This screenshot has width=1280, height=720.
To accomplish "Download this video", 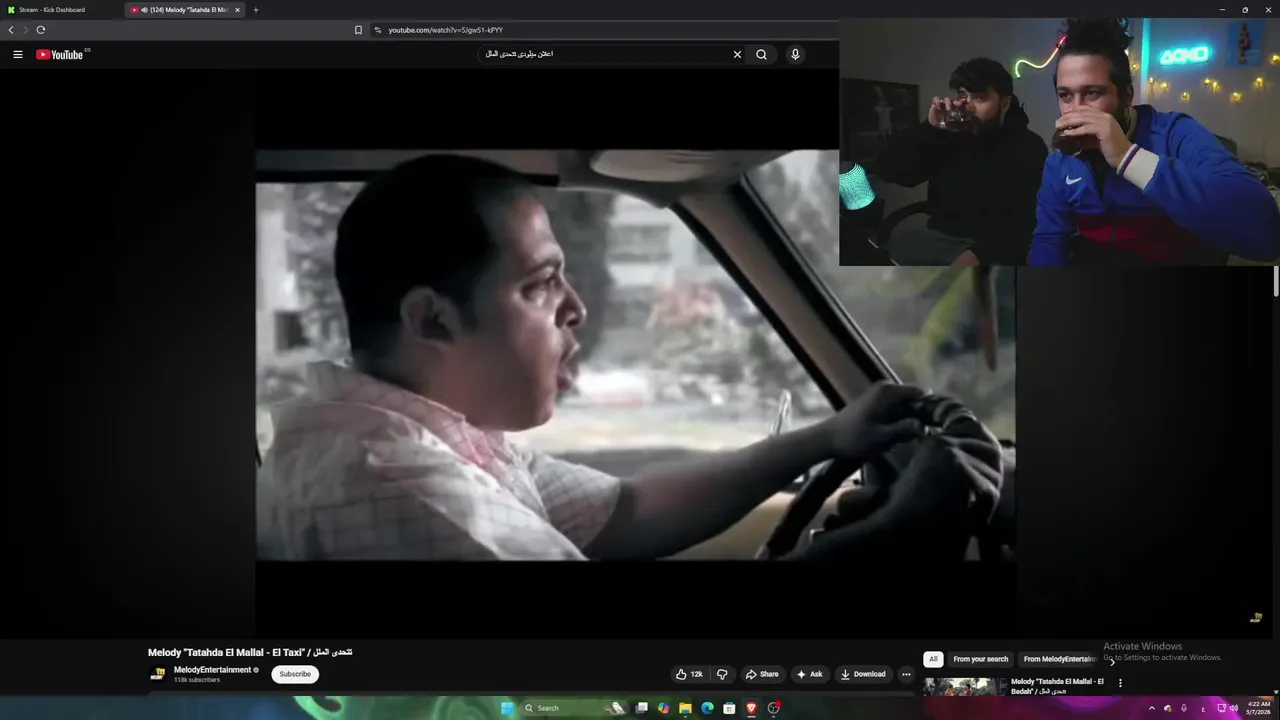I will click(863, 674).
